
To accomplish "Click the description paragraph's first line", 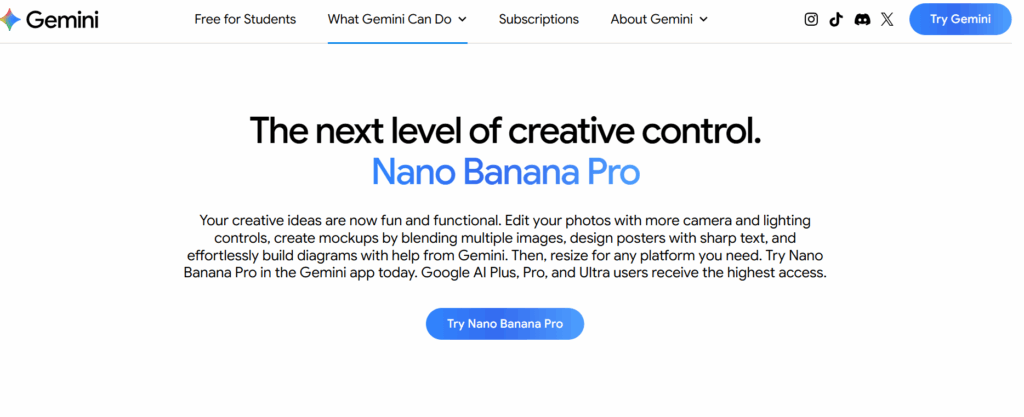I will pyautogui.click(x=505, y=219).
